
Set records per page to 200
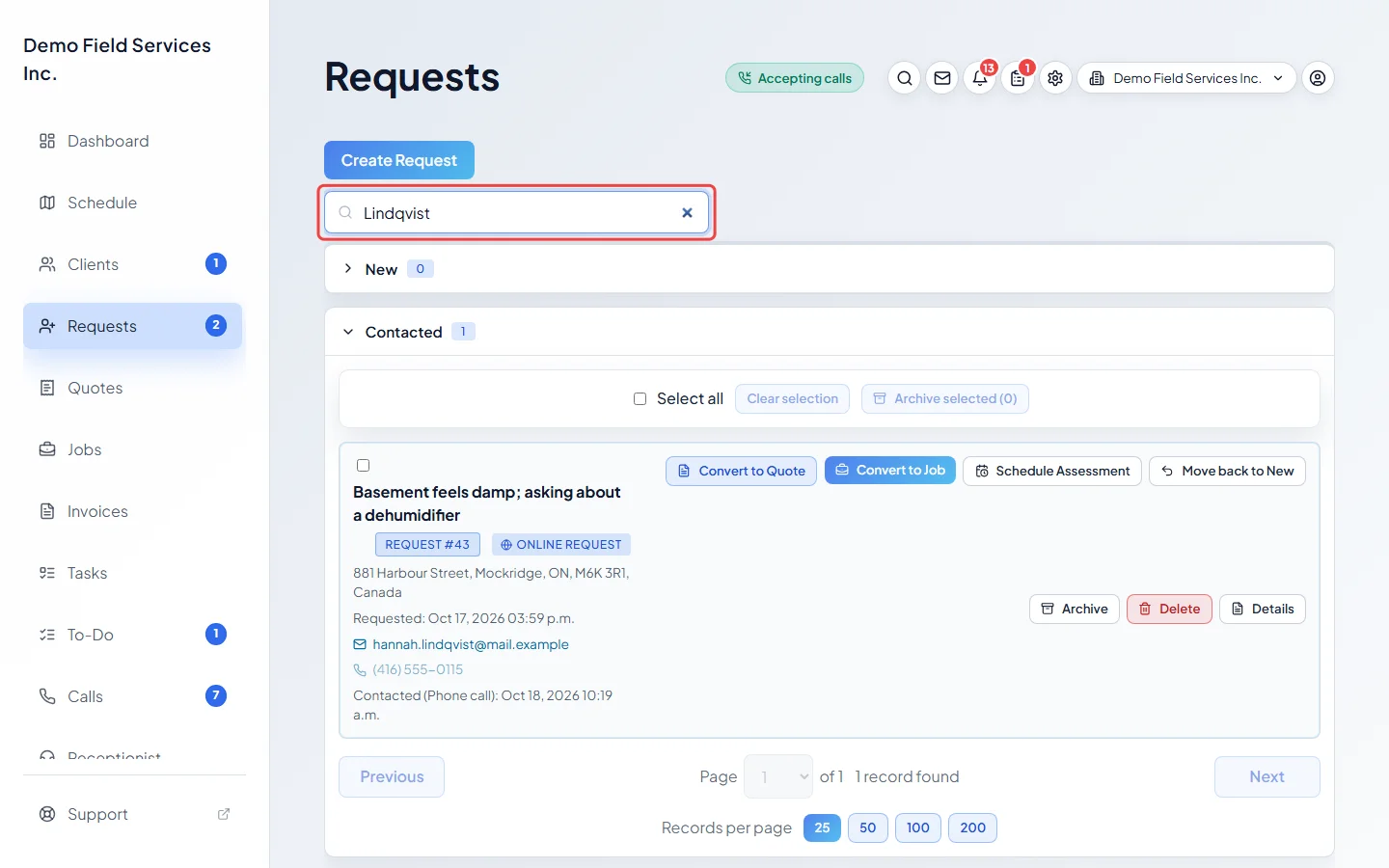click(x=972, y=827)
